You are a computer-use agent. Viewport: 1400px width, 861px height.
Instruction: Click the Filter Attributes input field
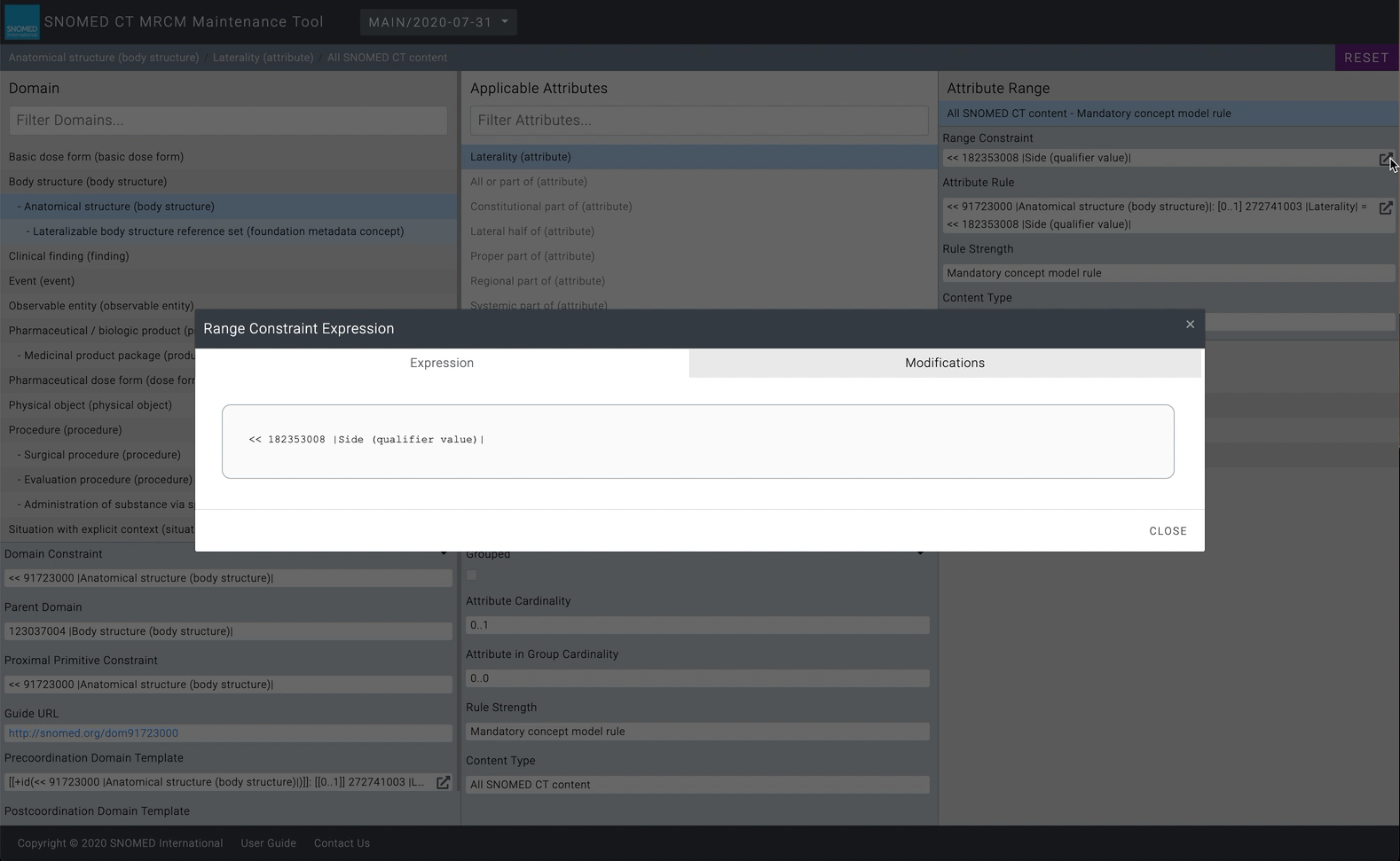699,121
